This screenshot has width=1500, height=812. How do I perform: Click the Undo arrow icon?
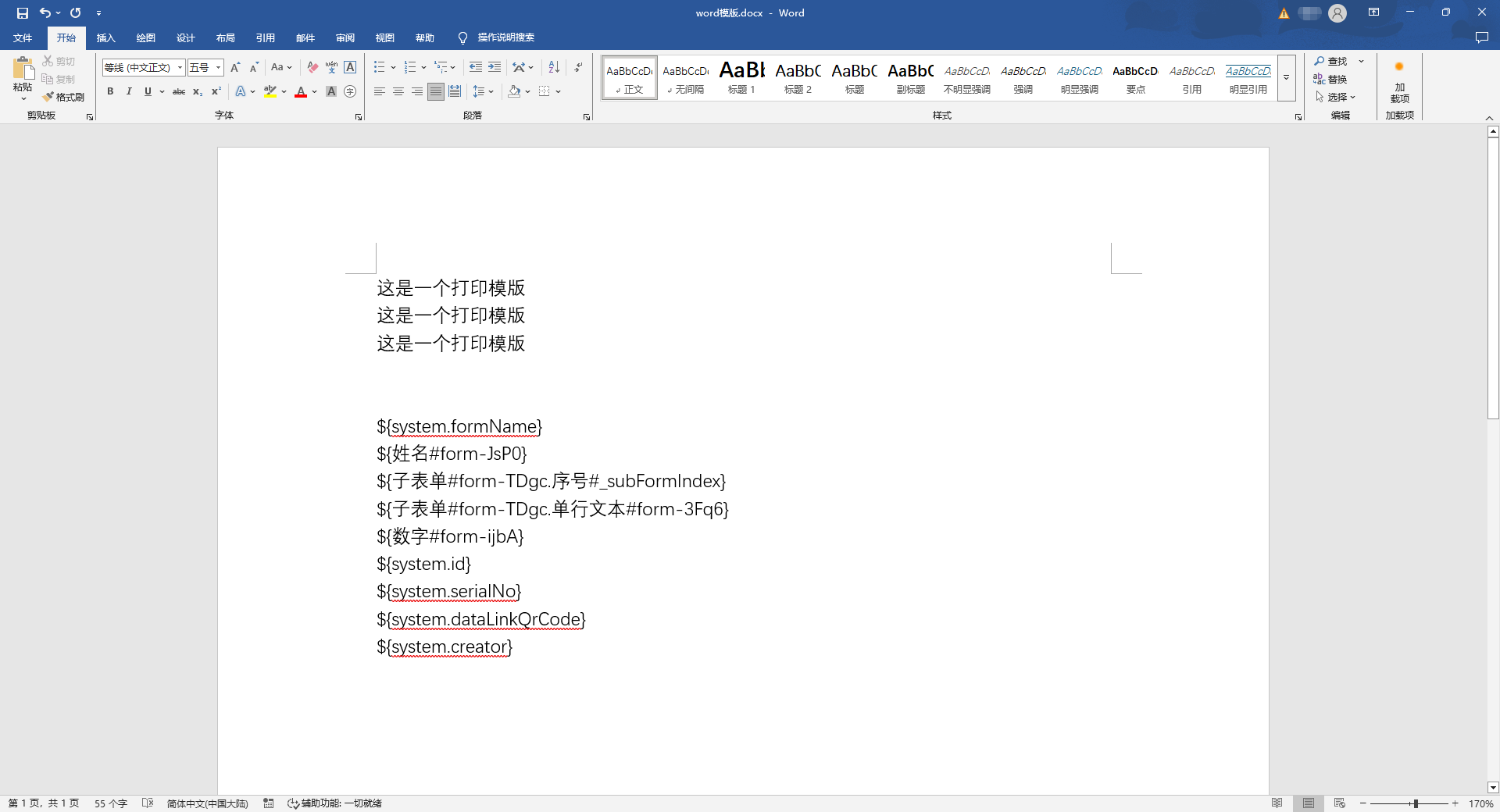(x=45, y=12)
